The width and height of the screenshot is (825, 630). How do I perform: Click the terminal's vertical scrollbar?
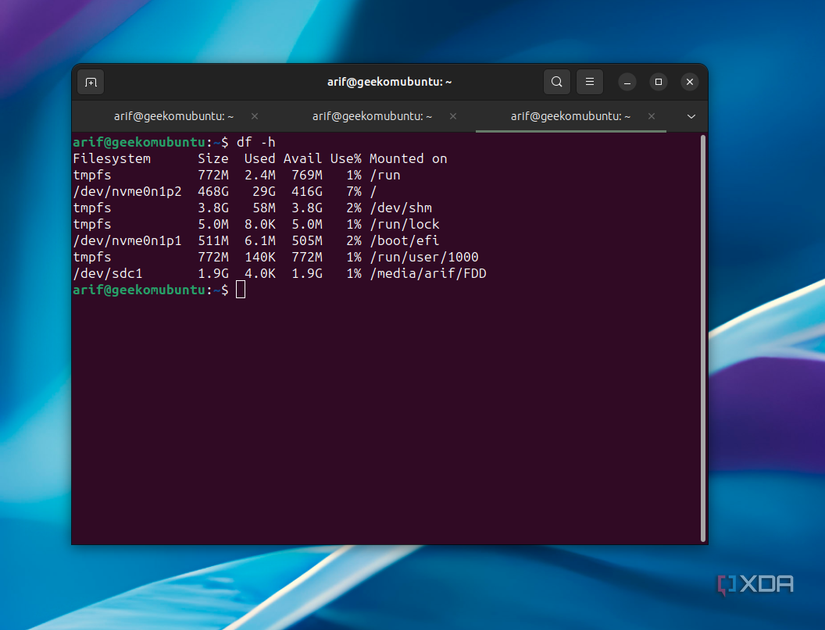[x=703, y=336]
